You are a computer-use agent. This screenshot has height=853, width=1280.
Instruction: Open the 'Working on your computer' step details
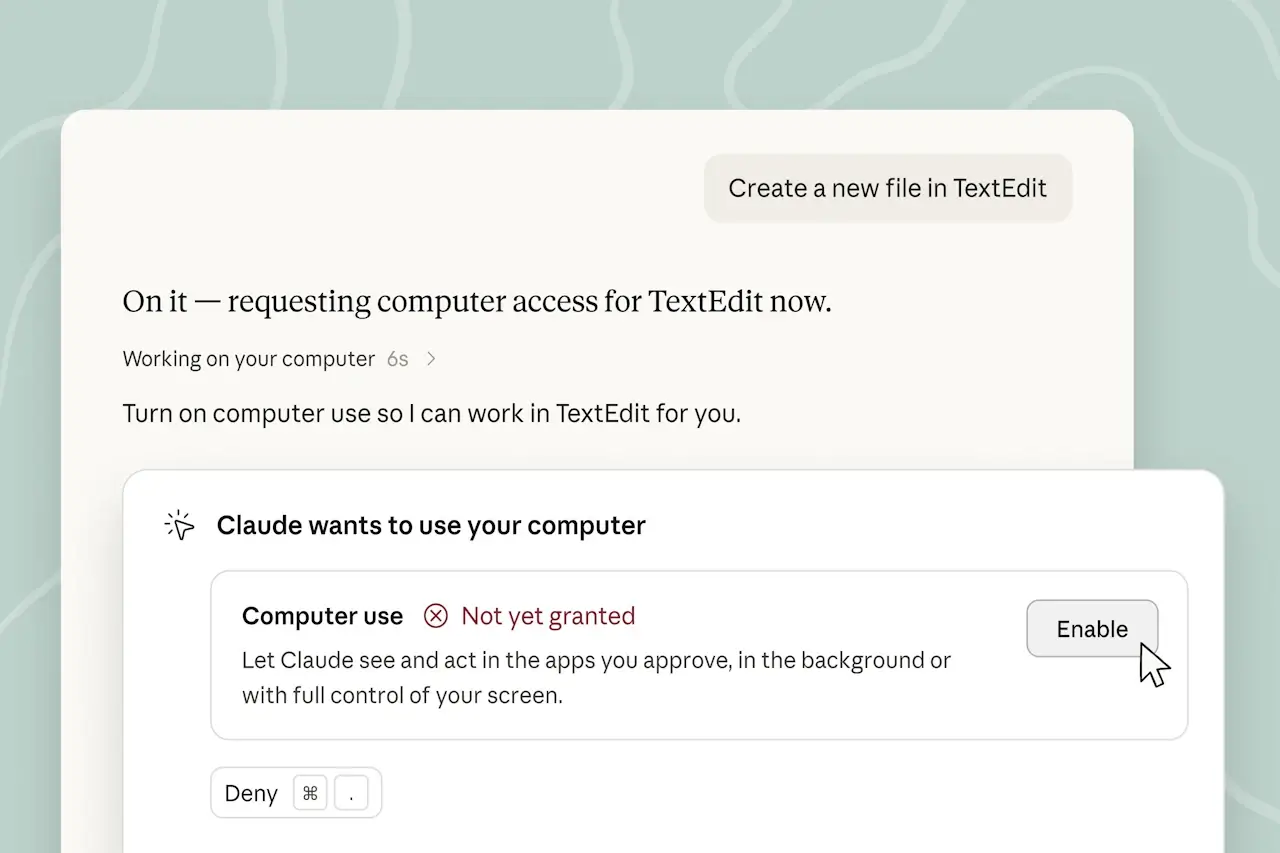coord(249,359)
